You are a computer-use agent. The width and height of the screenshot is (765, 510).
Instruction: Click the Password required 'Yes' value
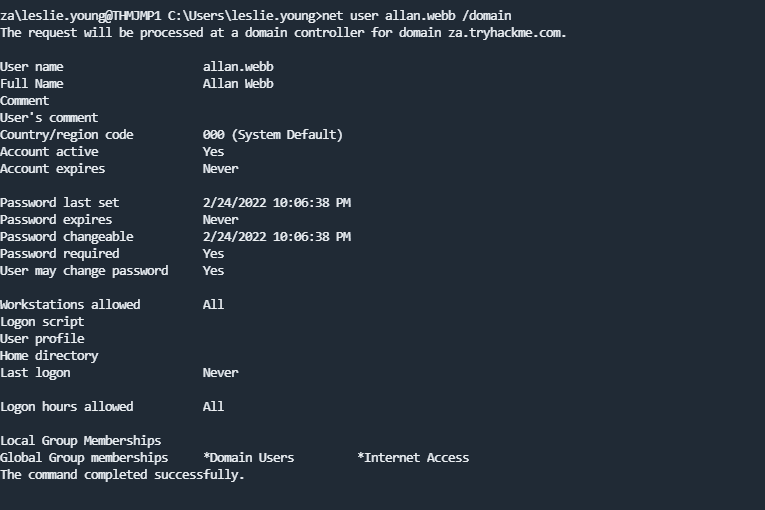213,254
